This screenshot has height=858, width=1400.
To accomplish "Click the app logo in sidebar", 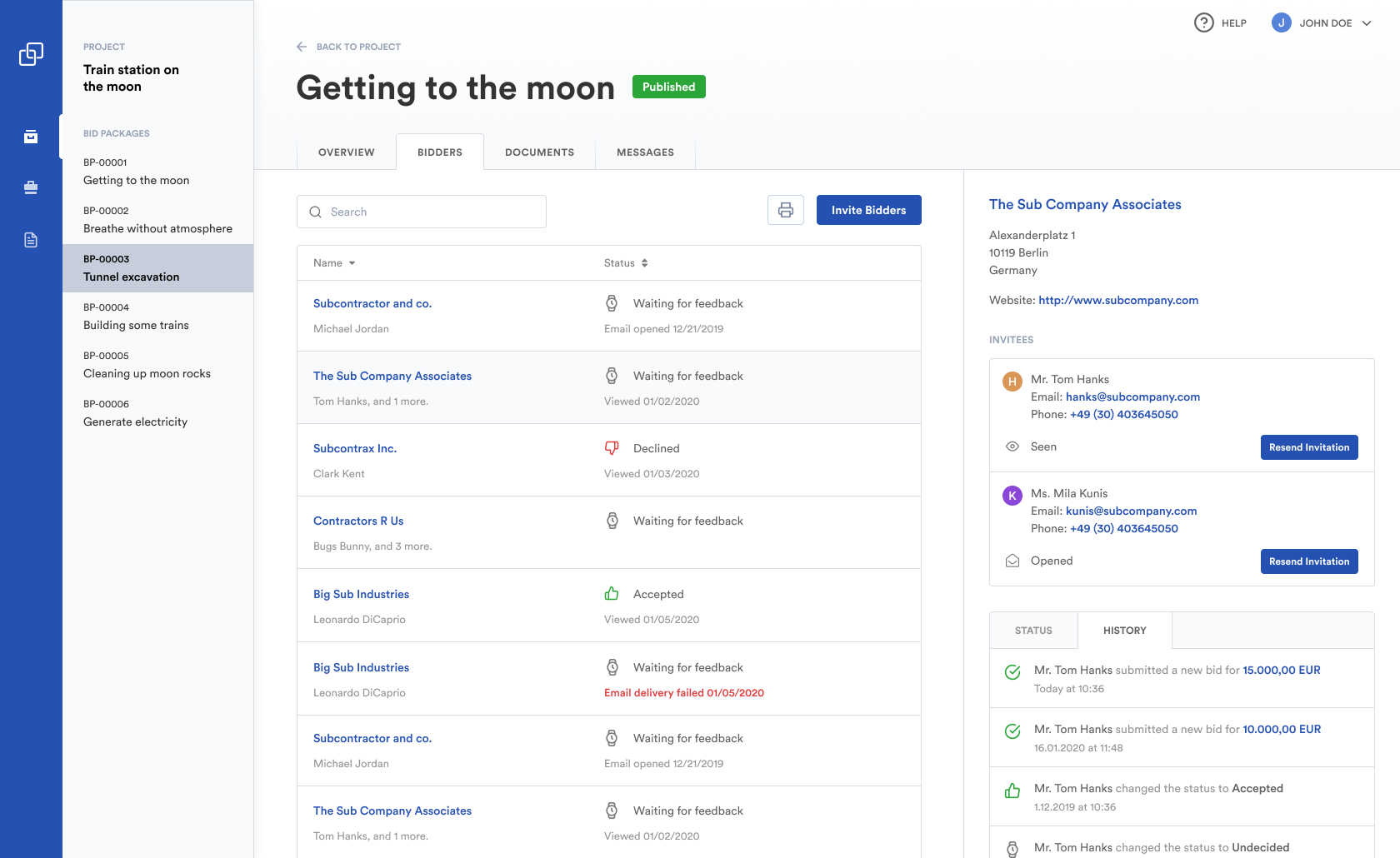I will (31, 54).
